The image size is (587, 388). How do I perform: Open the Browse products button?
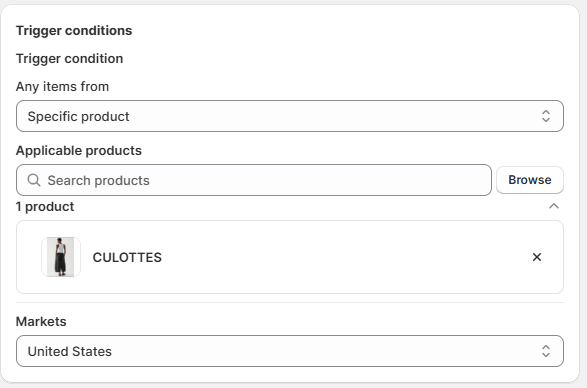coord(530,180)
